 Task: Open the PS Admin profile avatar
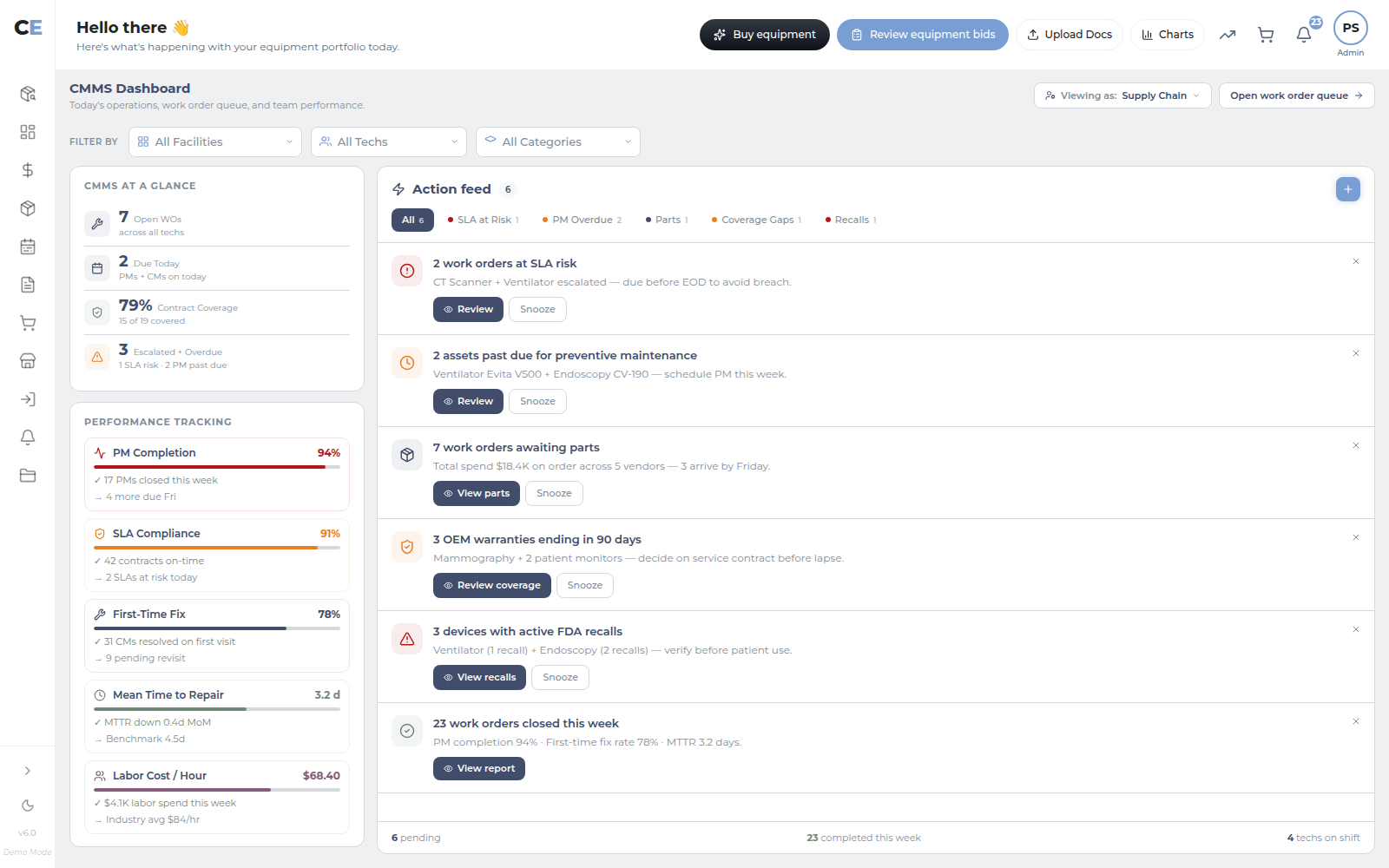[x=1351, y=28]
